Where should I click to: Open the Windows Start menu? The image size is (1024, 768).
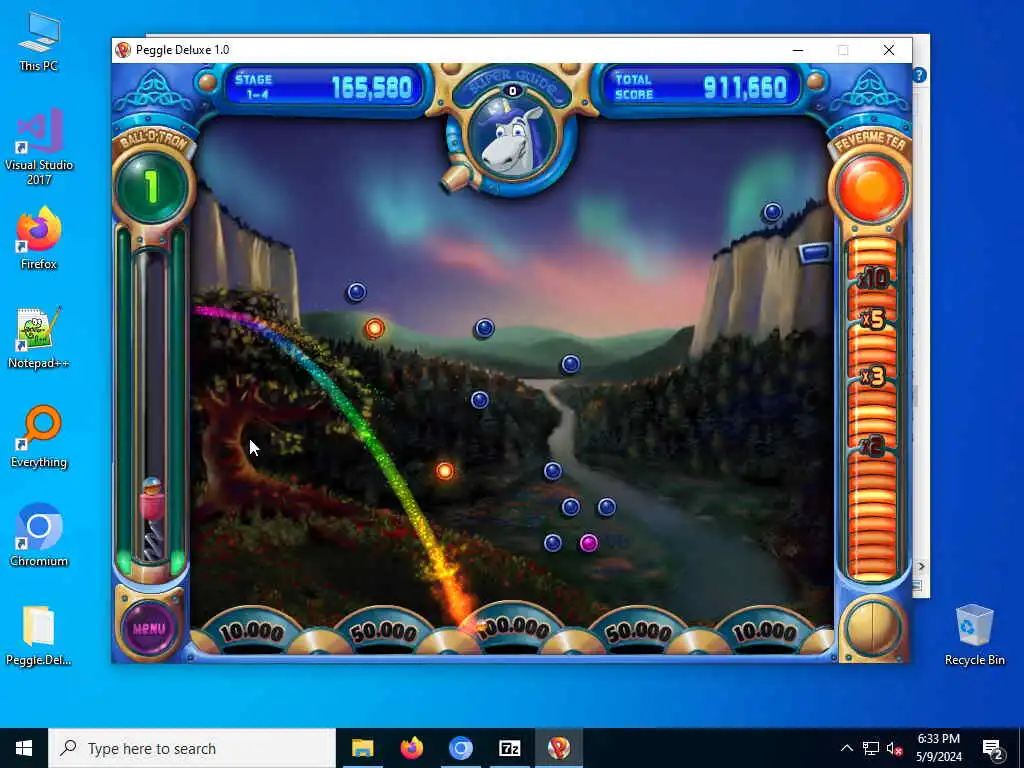click(24, 748)
